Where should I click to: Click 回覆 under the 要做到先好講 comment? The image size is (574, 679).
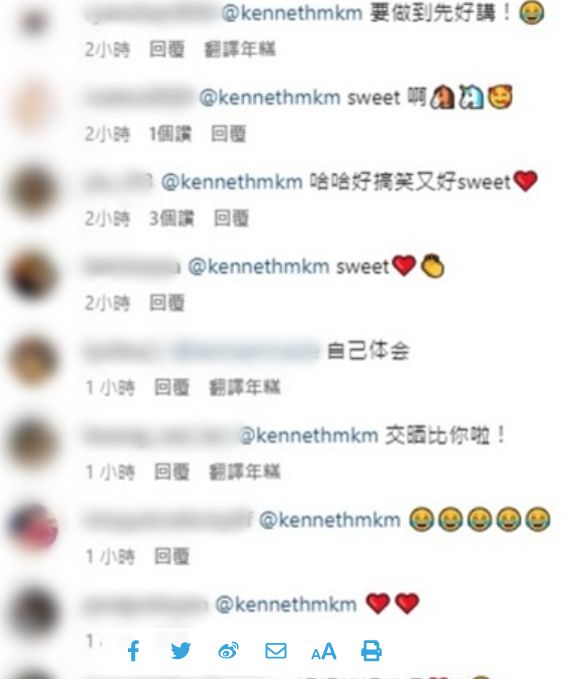(167, 49)
